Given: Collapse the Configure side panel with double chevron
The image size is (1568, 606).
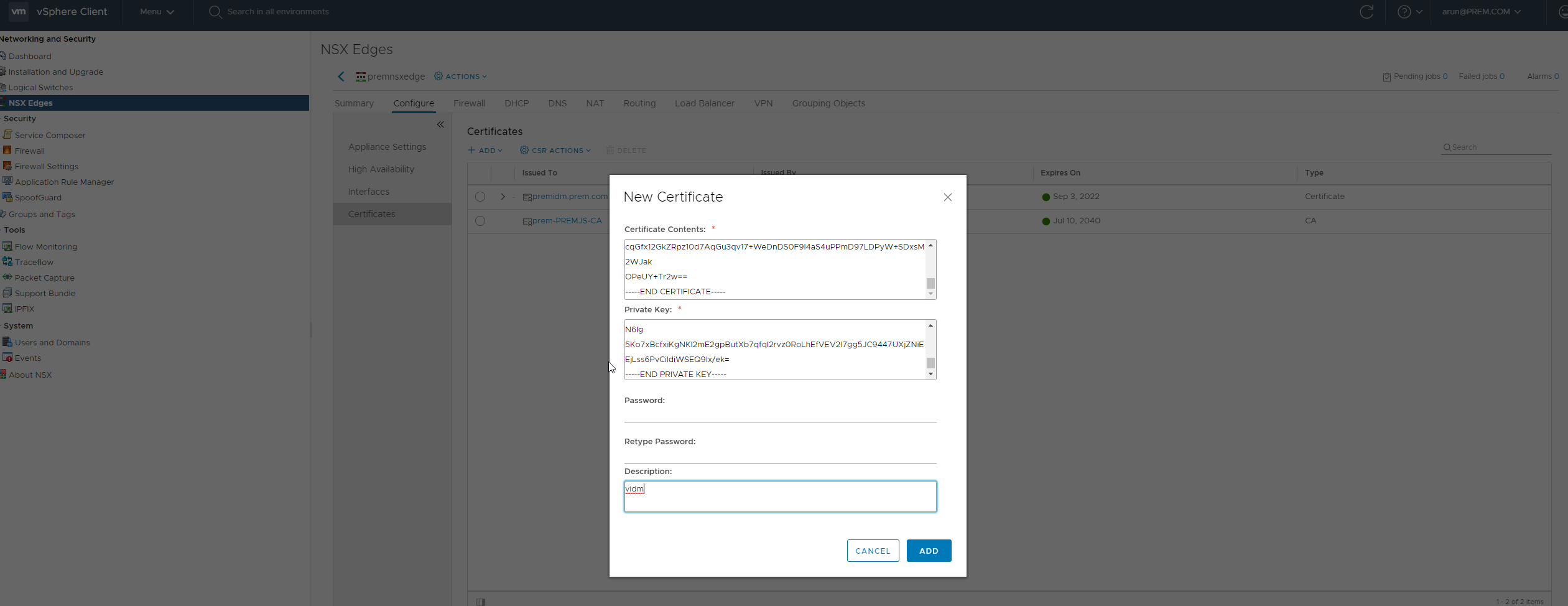Looking at the screenshot, I should pos(440,124).
